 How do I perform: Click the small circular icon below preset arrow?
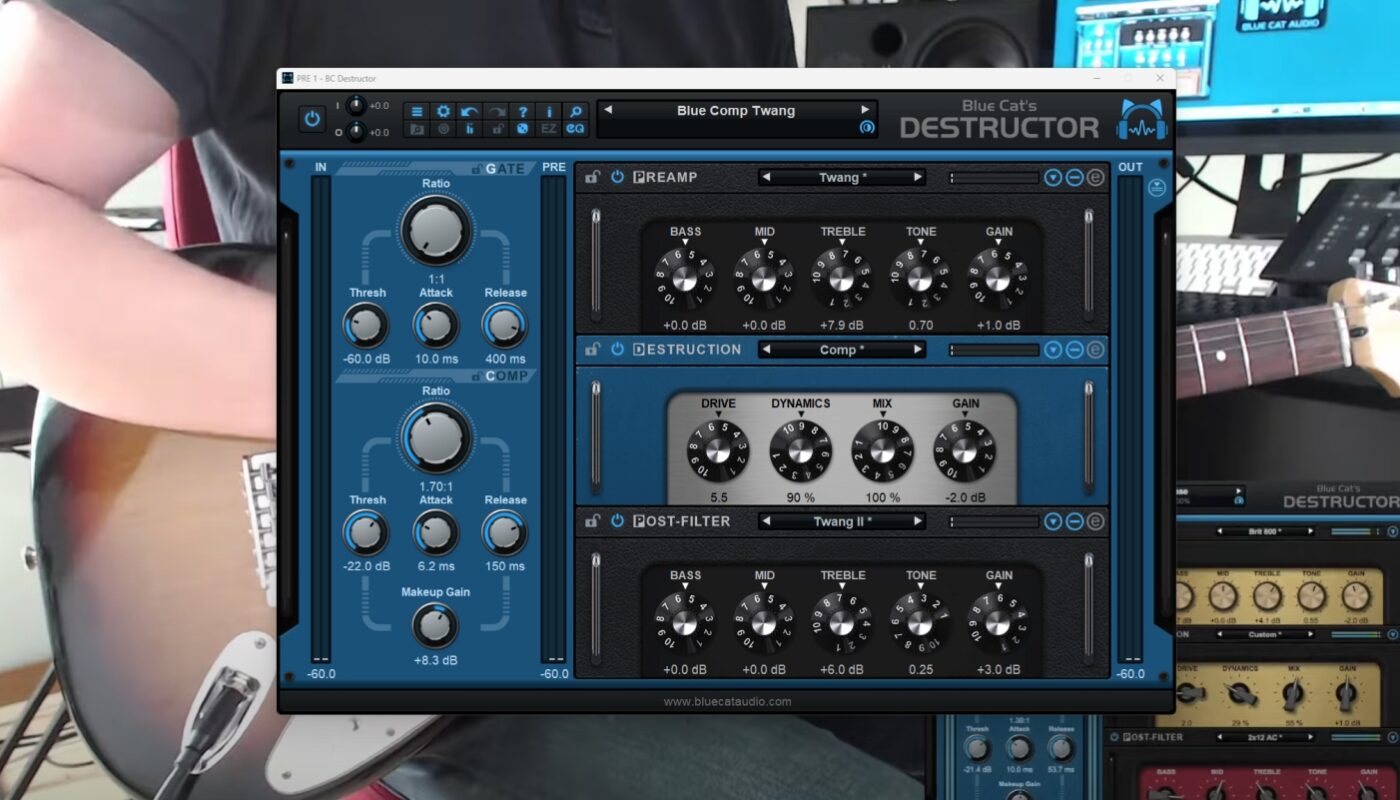[866, 127]
